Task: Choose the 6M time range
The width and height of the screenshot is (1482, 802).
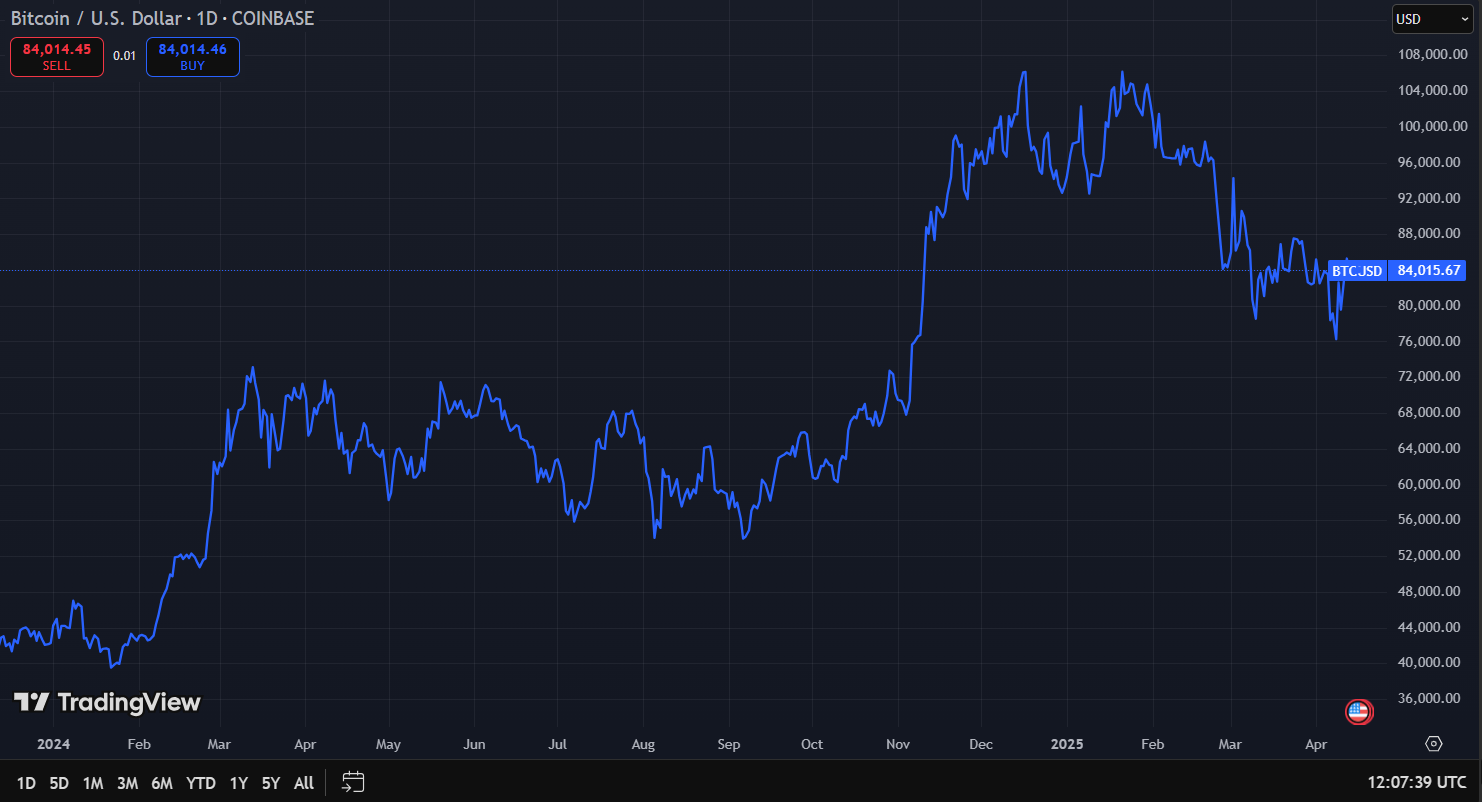Action: click(x=162, y=783)
